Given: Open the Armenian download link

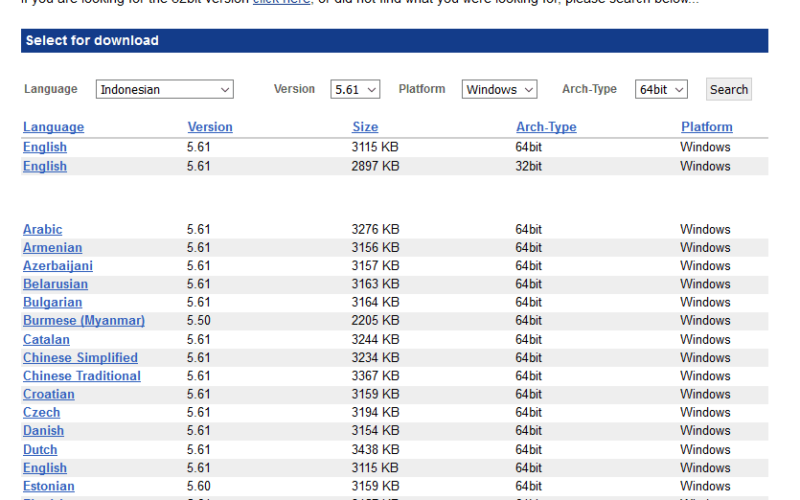Looking at the screenshot, I should coord(53,247).
